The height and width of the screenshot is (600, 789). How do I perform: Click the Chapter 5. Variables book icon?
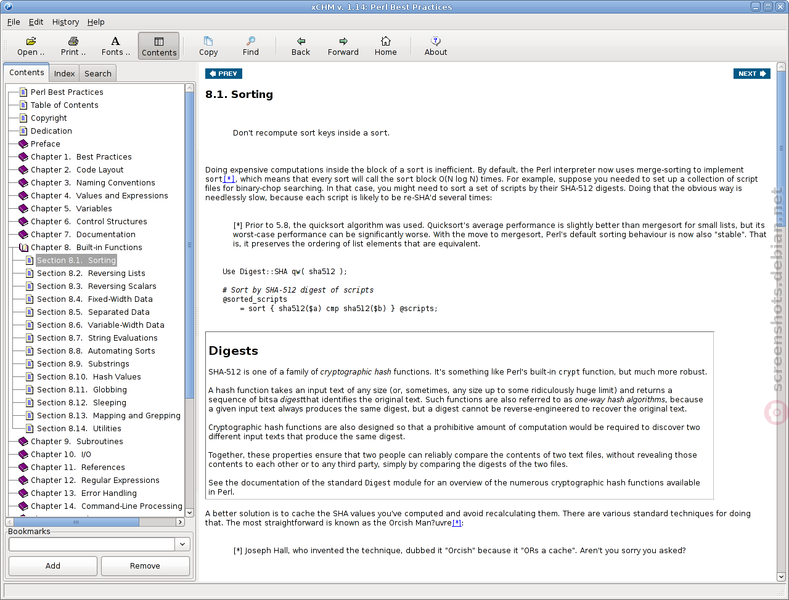(x=23, y=208)
